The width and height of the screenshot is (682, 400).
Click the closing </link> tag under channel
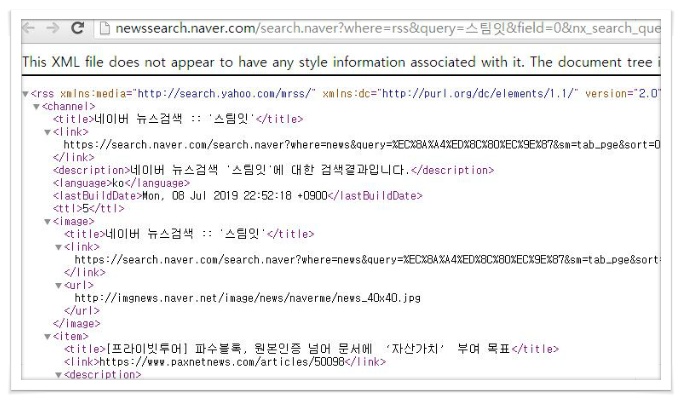pos(74,157)
